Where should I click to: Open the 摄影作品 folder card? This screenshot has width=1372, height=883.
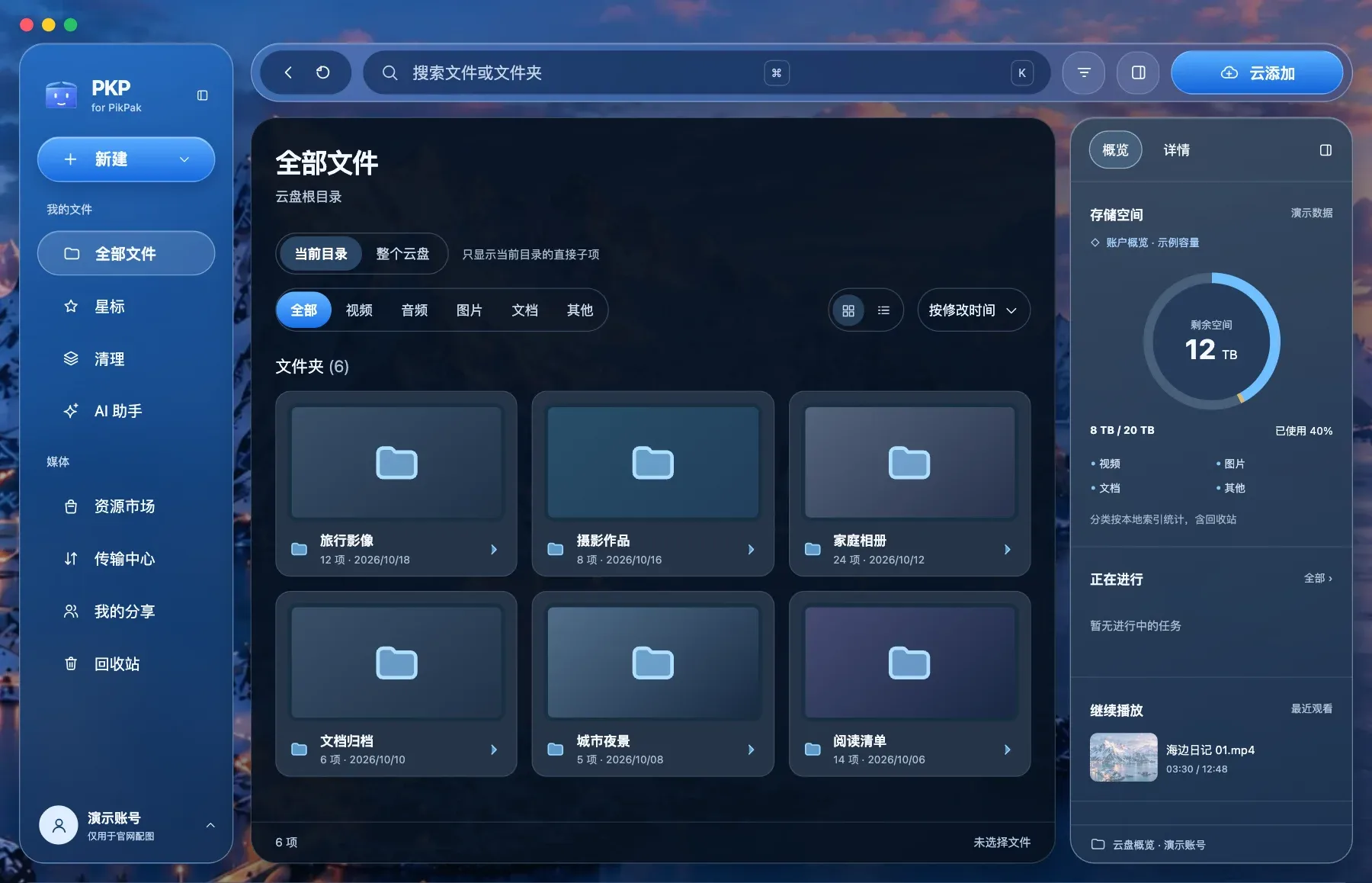click(652, 483)
